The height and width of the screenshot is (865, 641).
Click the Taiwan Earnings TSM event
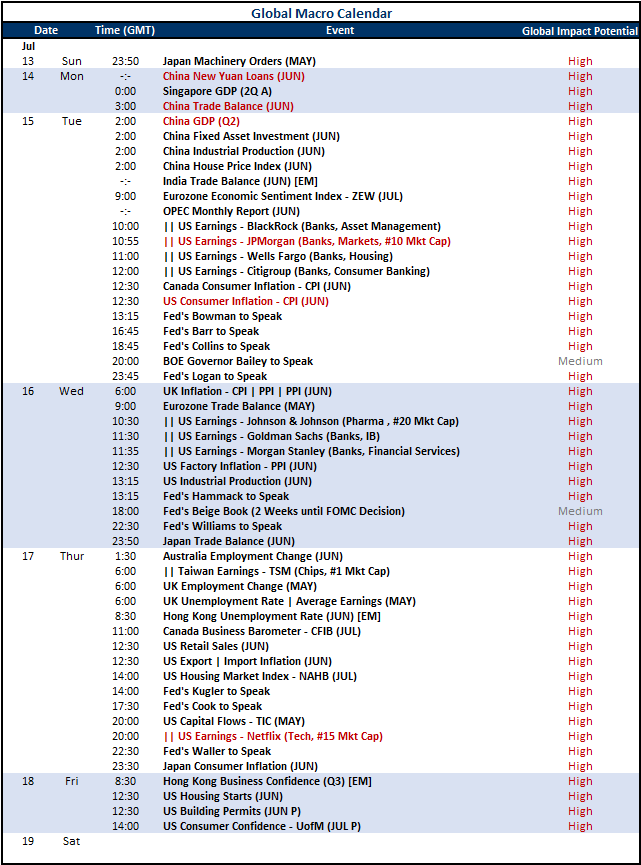277,571
